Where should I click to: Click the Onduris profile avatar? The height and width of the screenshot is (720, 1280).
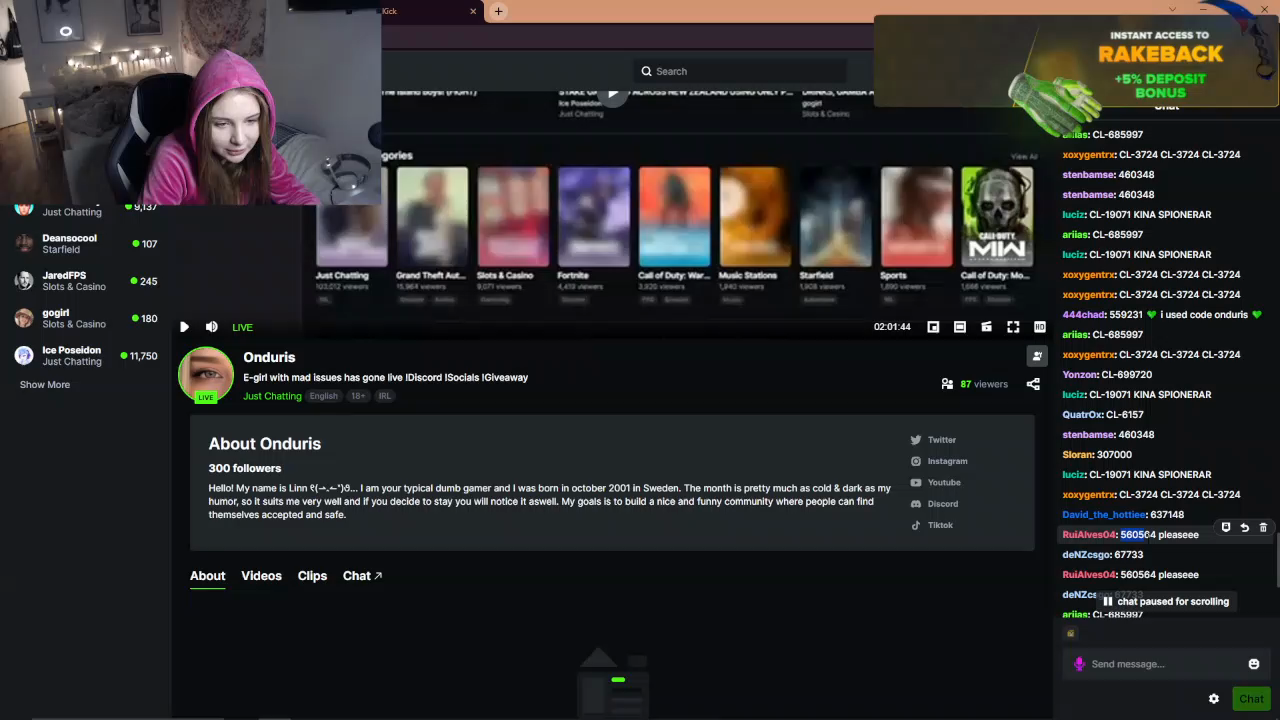[x=206, y=374]
